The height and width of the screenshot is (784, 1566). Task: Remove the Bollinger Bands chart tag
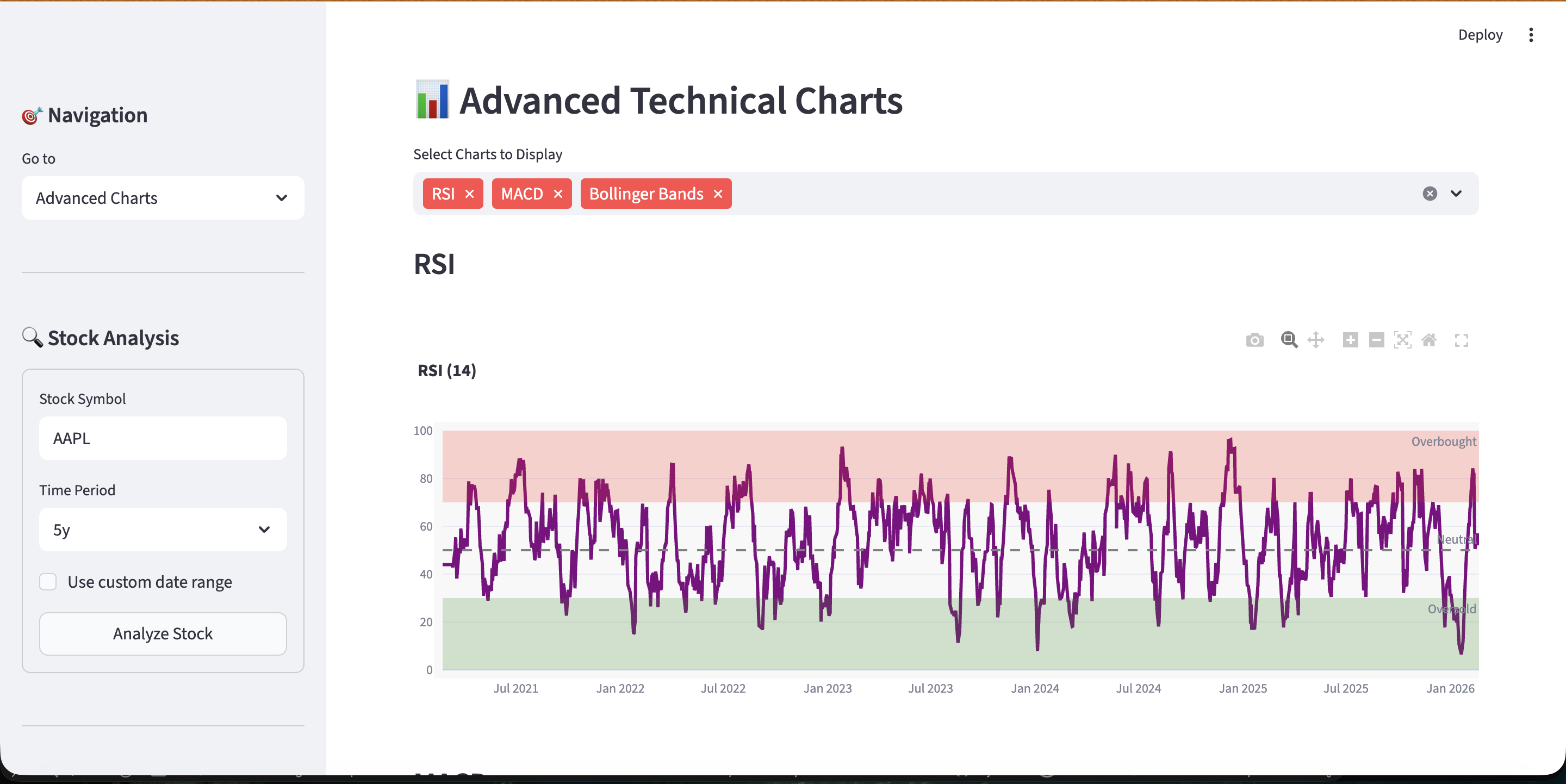(718, 193)
